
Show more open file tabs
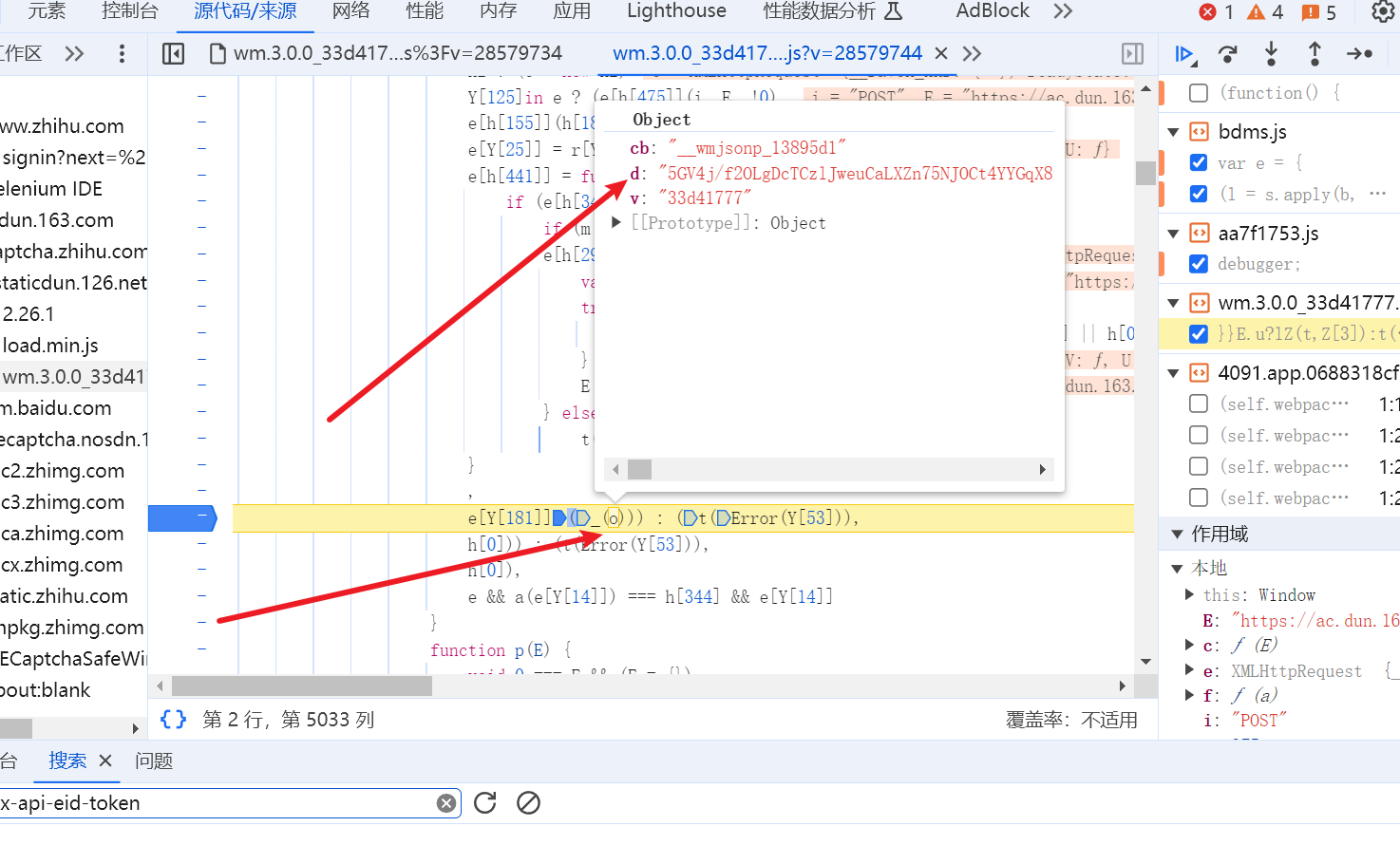click(972, 54)
